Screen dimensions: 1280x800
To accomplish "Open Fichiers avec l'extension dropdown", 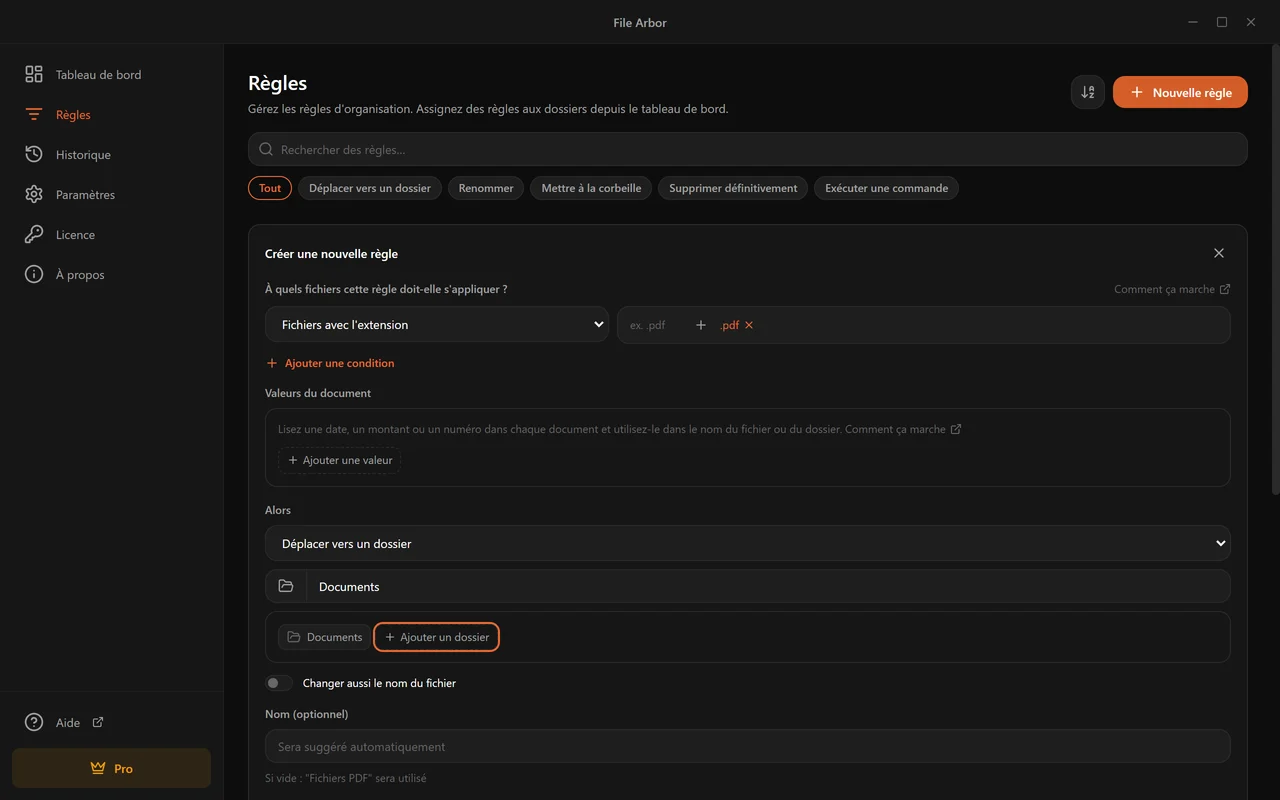I will coord(437,324).
